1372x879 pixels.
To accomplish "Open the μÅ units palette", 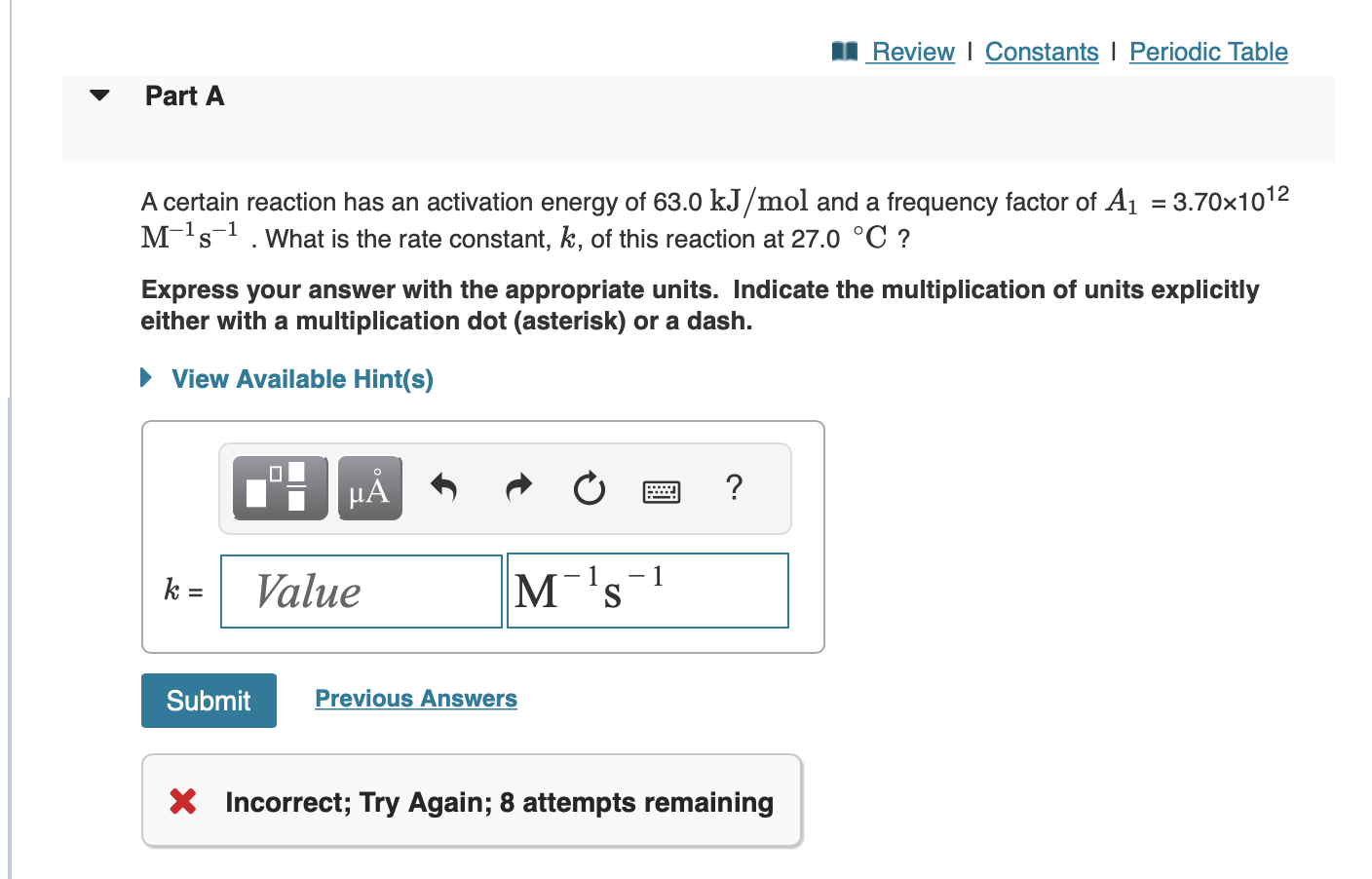I will 369,488.
